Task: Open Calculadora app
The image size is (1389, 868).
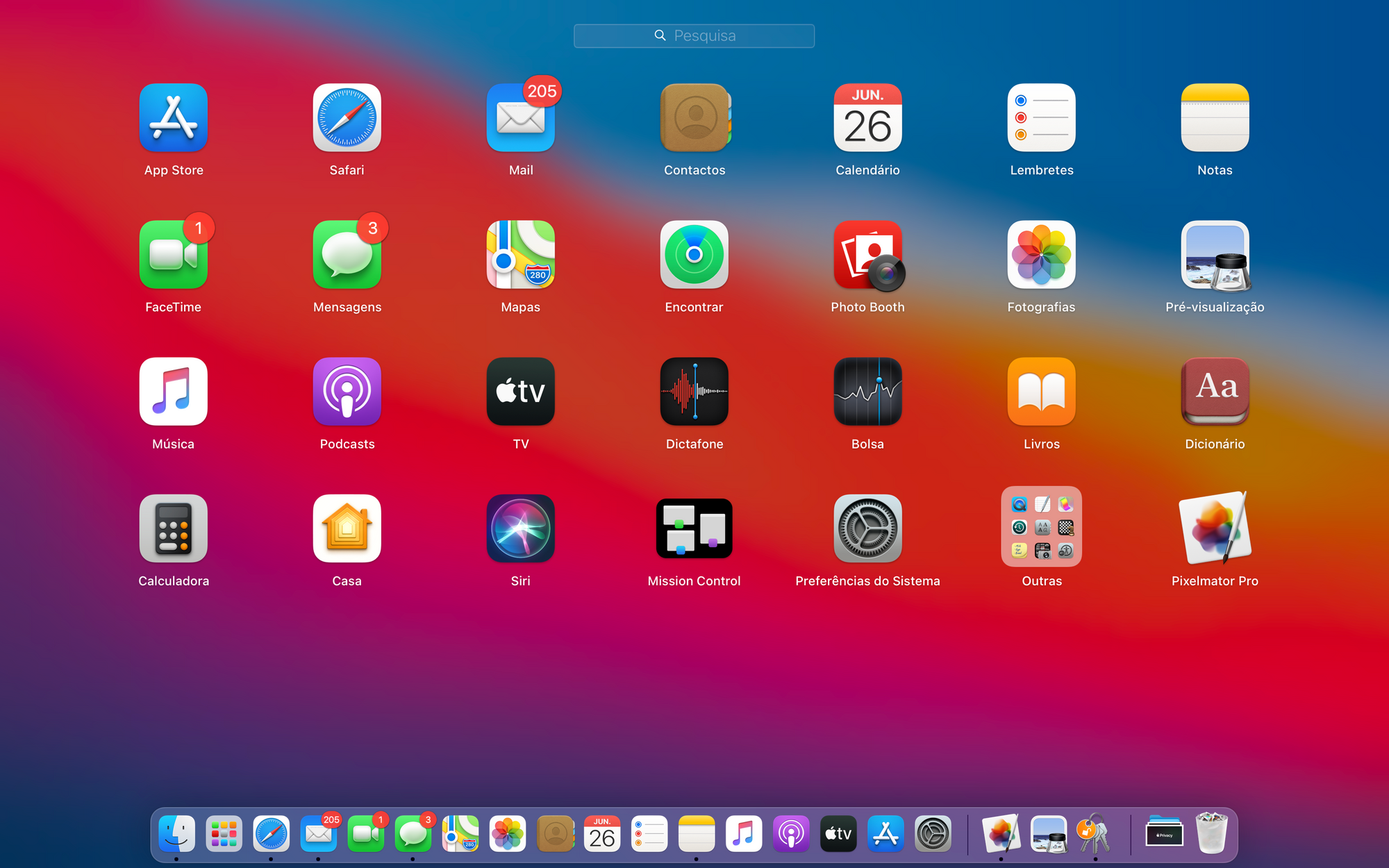Action: (x=174, y=528)
